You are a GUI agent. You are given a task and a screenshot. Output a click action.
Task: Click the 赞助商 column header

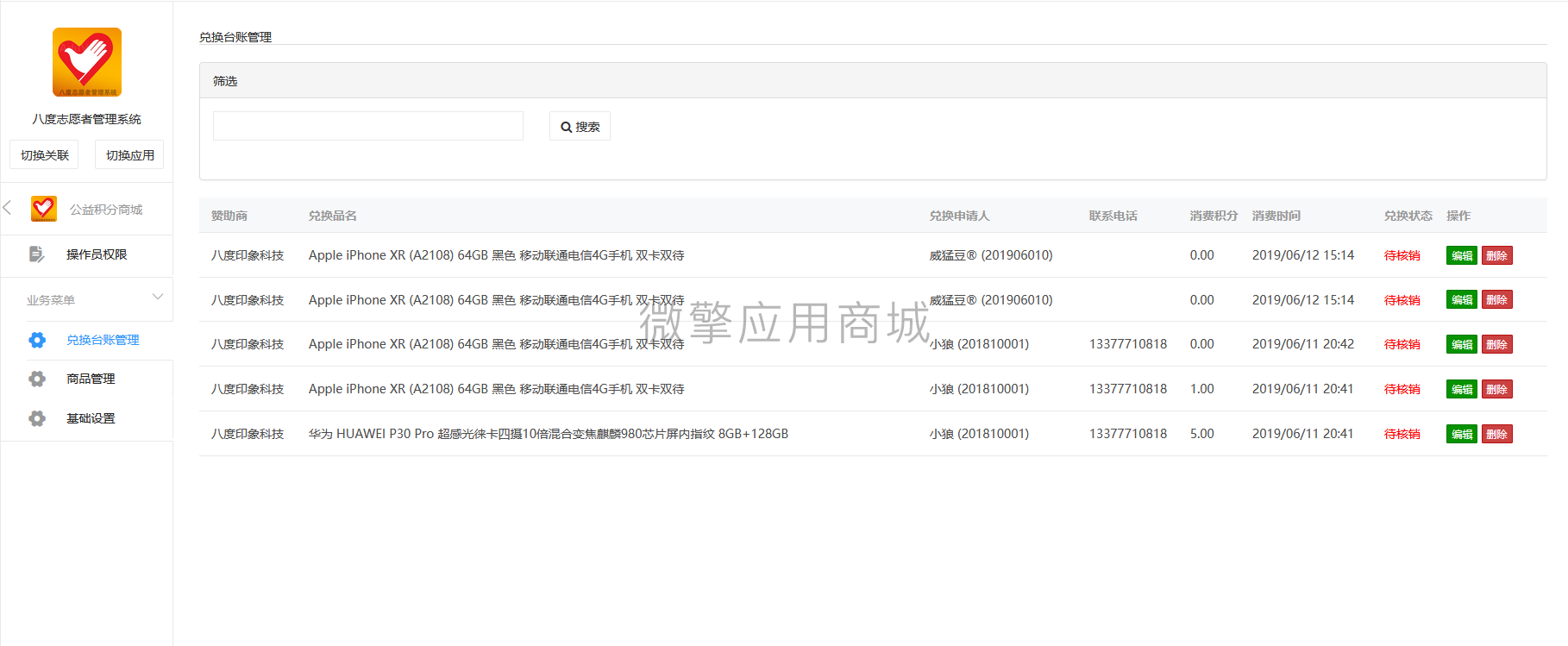229,216
